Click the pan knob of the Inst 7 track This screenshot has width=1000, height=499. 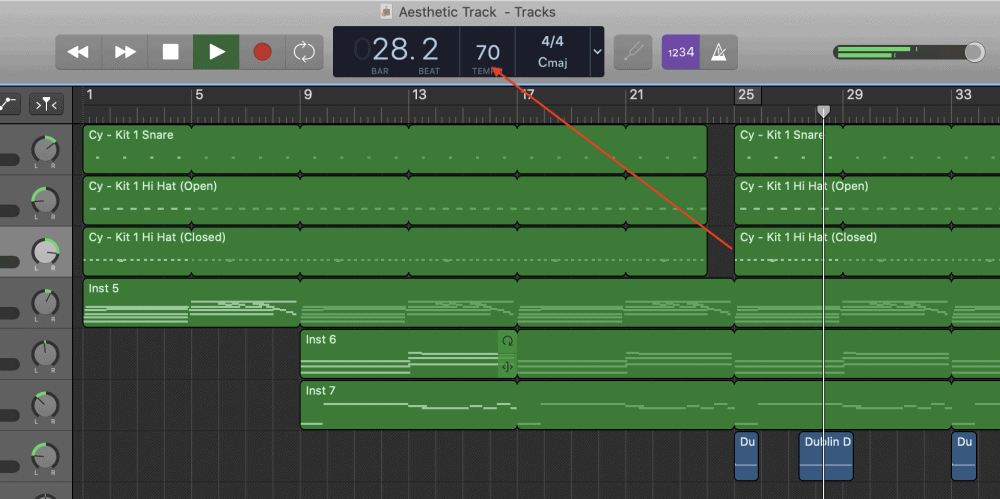coord(45,405)
